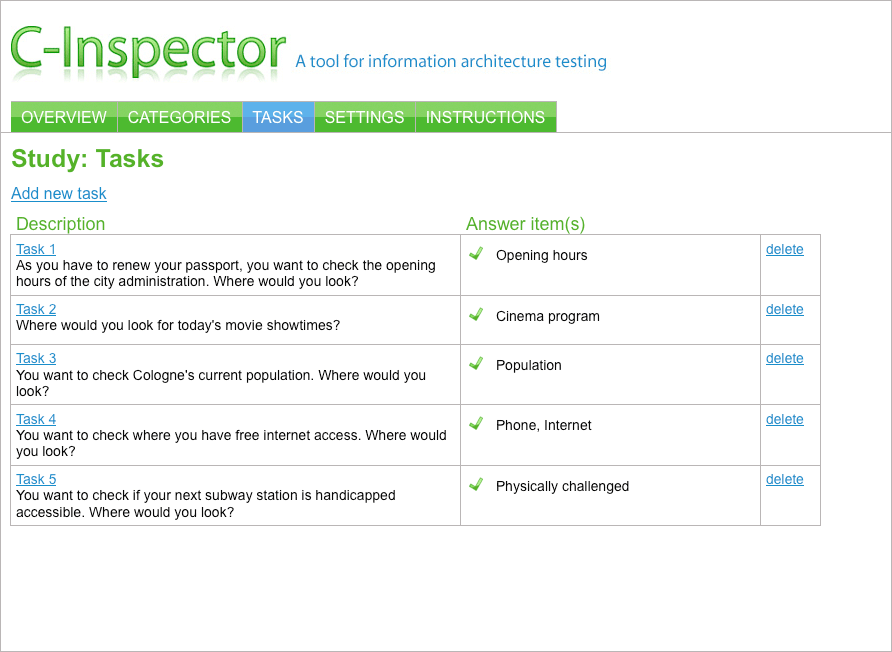
Task: Select the SETTINGS tab
Action: [364, 117]
